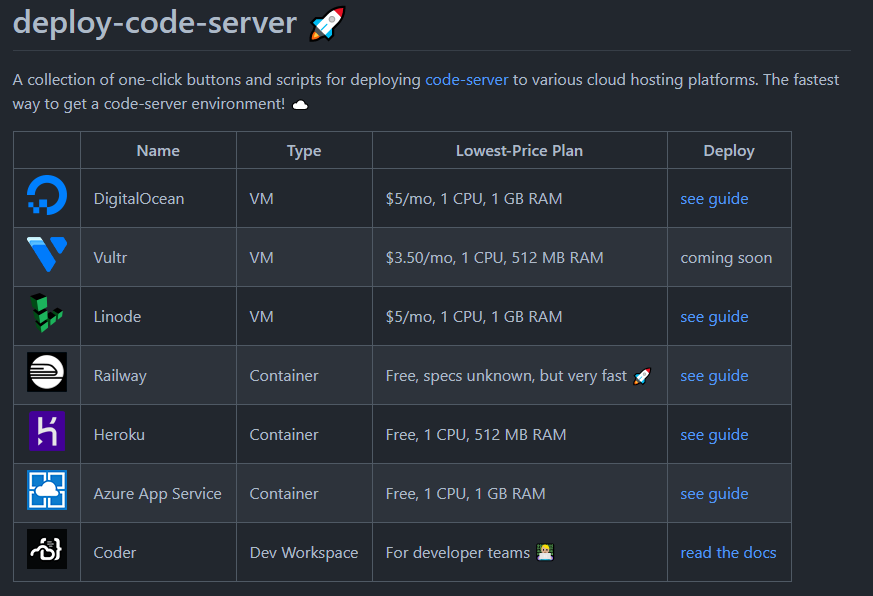Click the 'VM' type in the Linode row
This screenshot has height=596, width=873.
pos(262,317)
